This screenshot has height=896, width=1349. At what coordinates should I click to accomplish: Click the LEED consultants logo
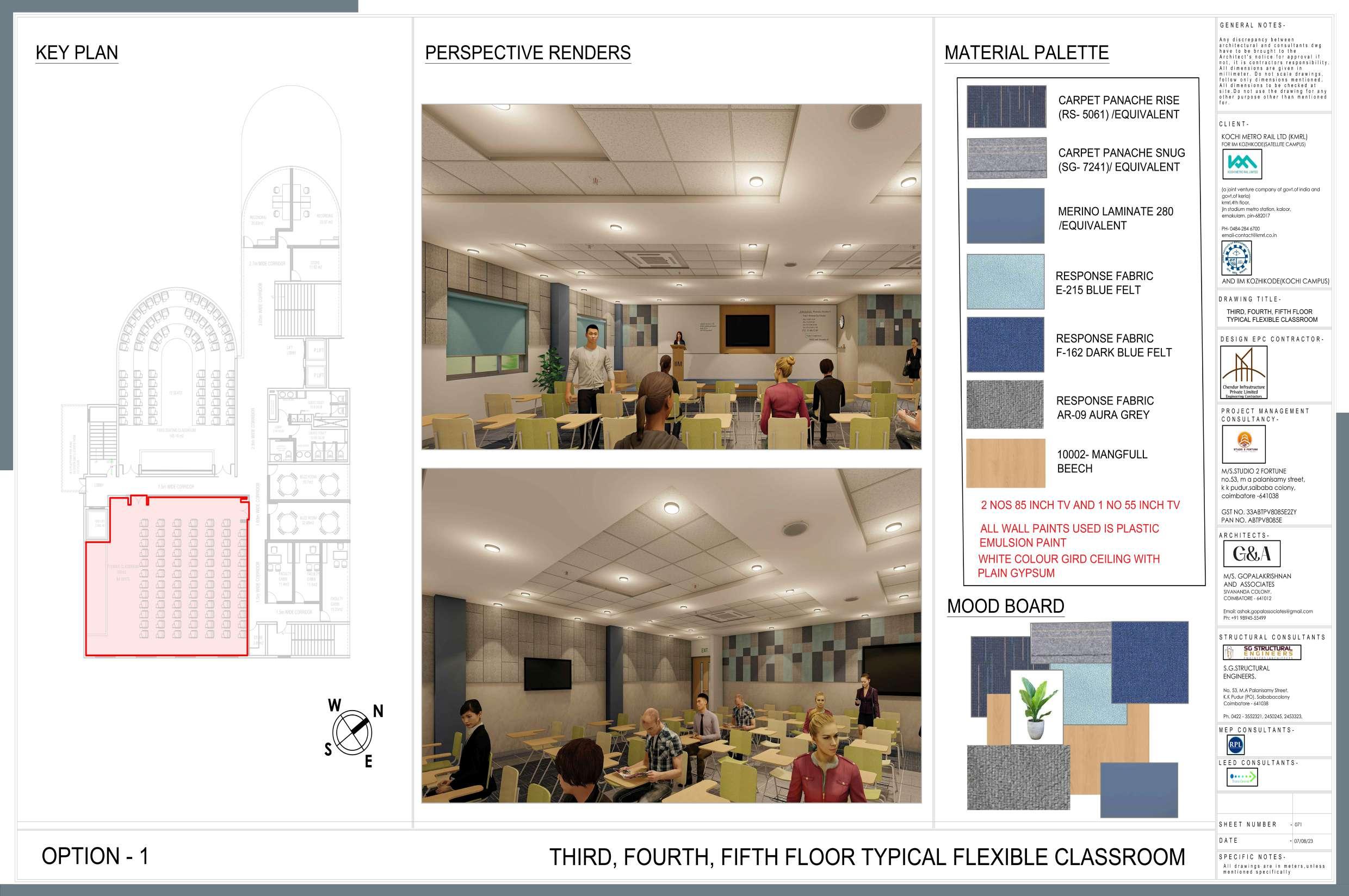point(1242,777)
